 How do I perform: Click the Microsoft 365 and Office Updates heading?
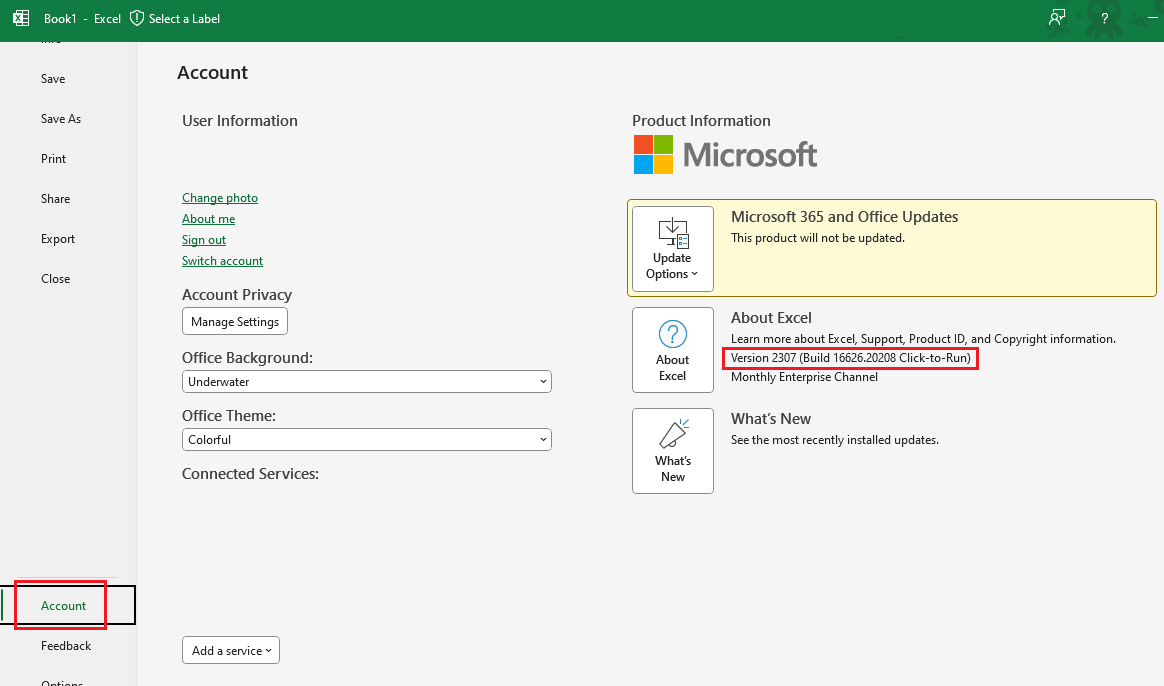coord(844,217)
